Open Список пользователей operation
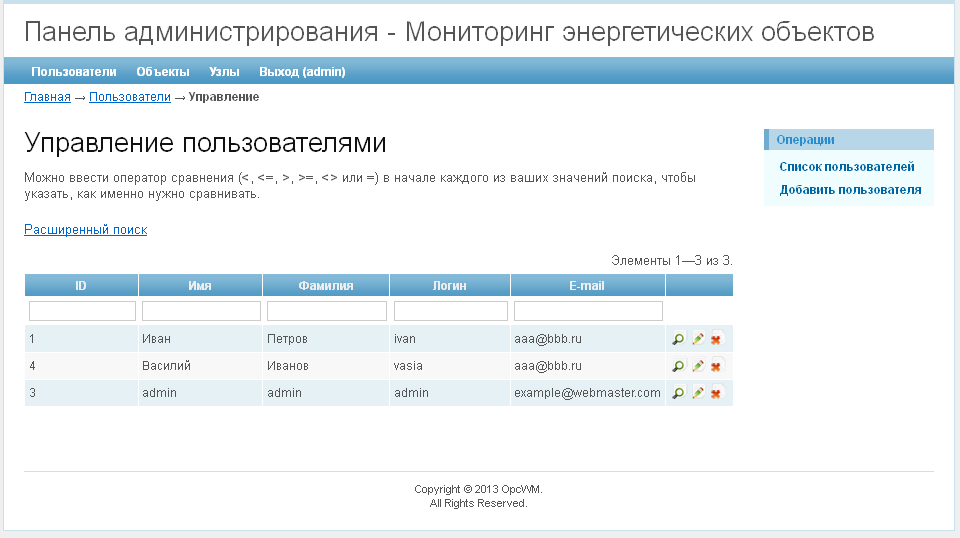This screenshot has width=960, height=538. tap(847, 166)
